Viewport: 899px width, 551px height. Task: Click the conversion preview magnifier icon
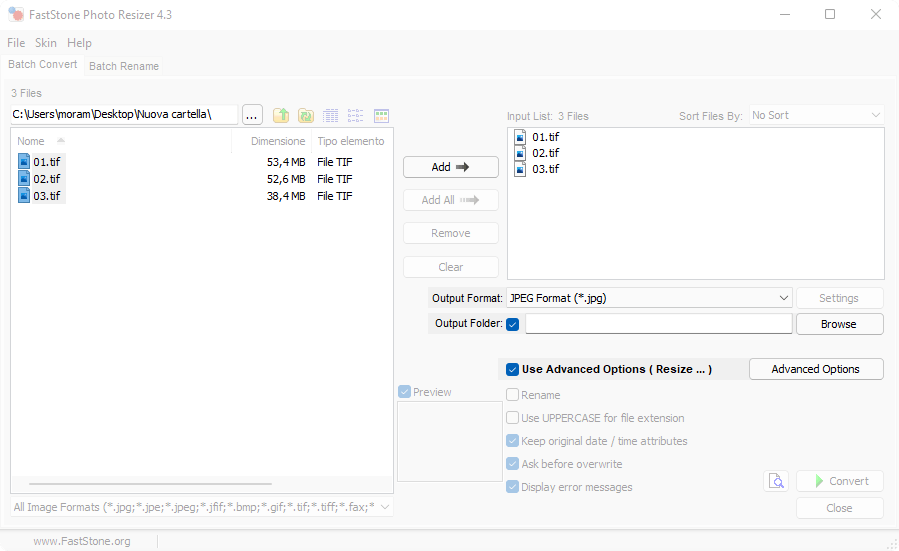tap(776, 480)
